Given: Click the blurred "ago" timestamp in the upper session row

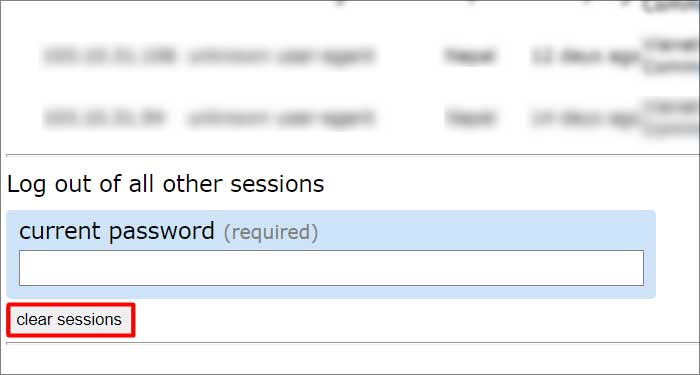Looking at the screenshot, I should click(x=585, y=56).
